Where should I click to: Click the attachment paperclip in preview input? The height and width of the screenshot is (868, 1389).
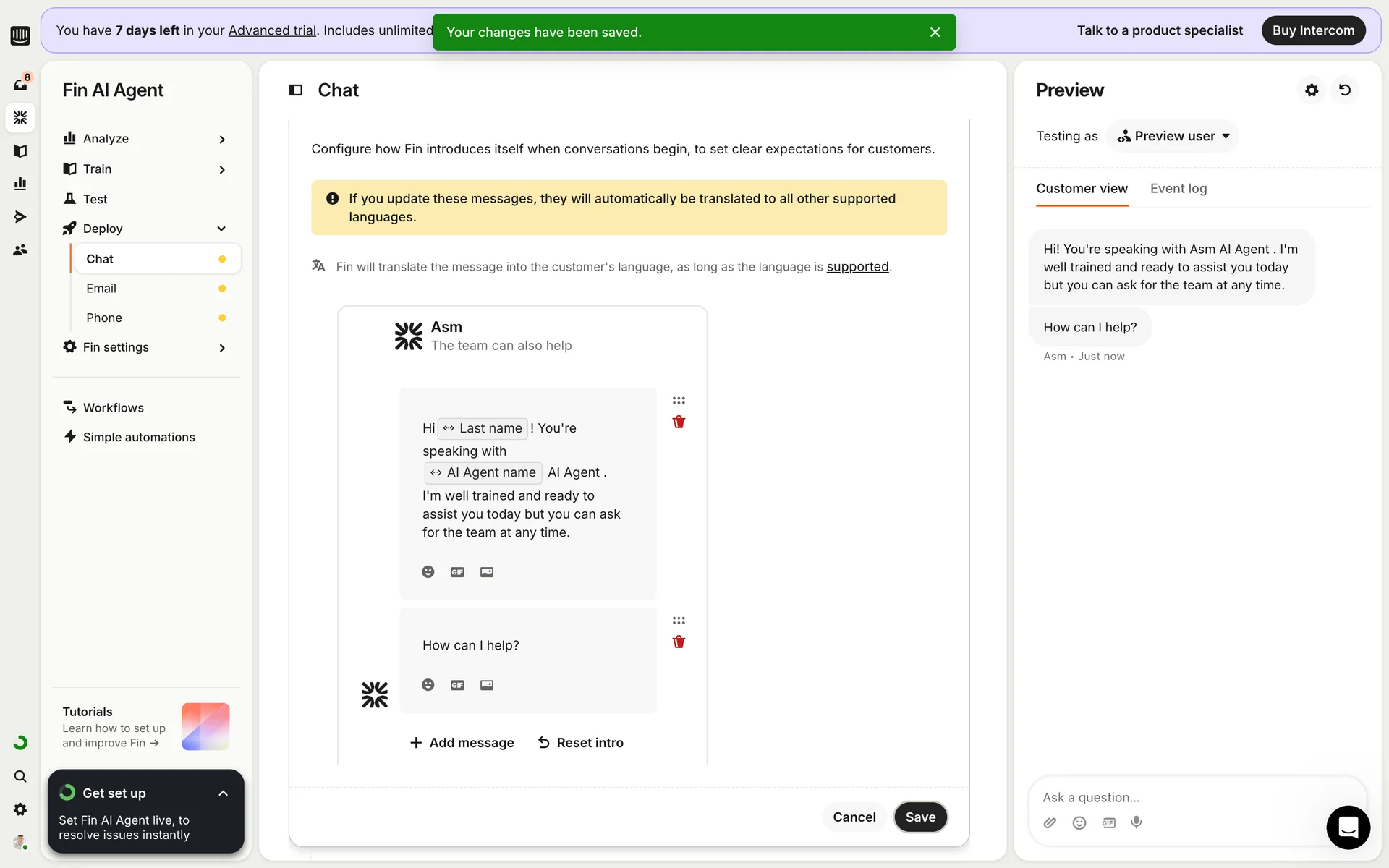[1050, 822]
